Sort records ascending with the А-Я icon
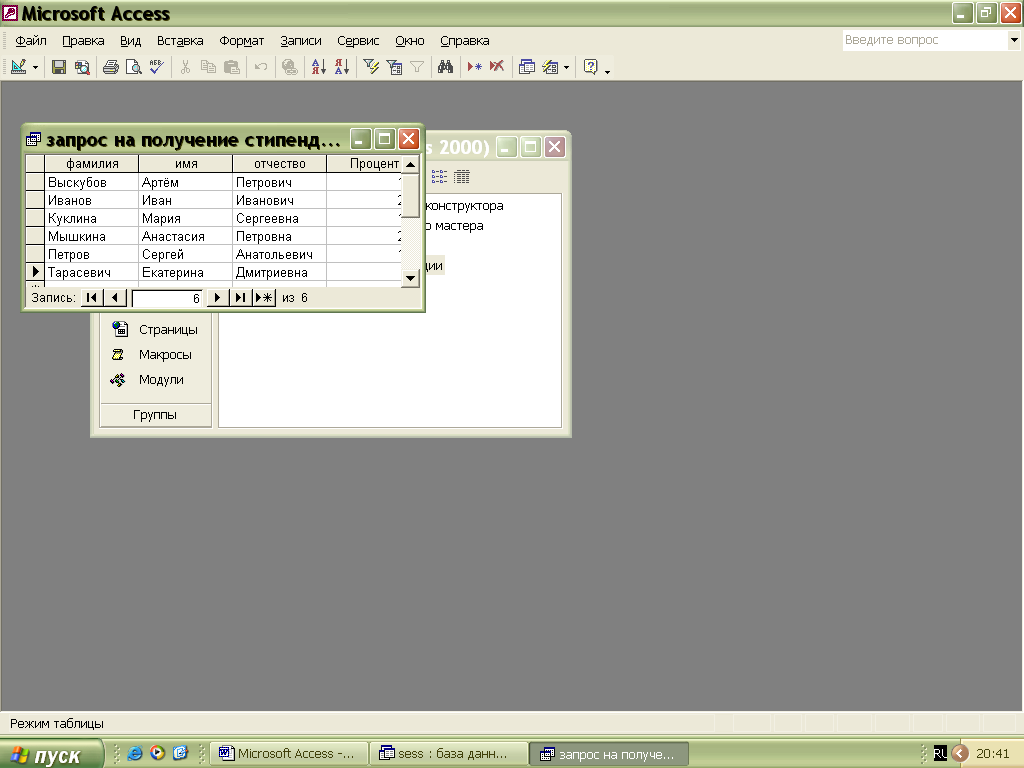 click(318, 67)
